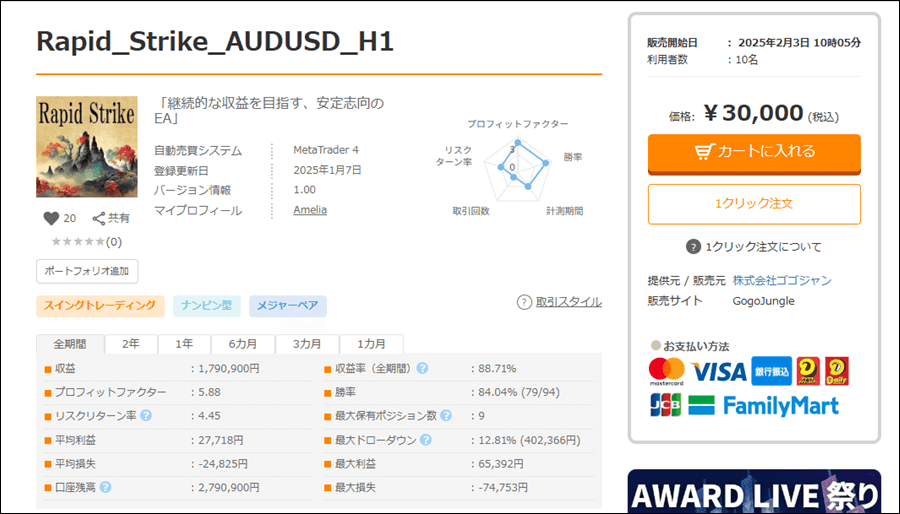The width and height of the screenshot is (900, 514).
Task: Switch to the 6カ月 tab
Action: click(x=240, y=343)
